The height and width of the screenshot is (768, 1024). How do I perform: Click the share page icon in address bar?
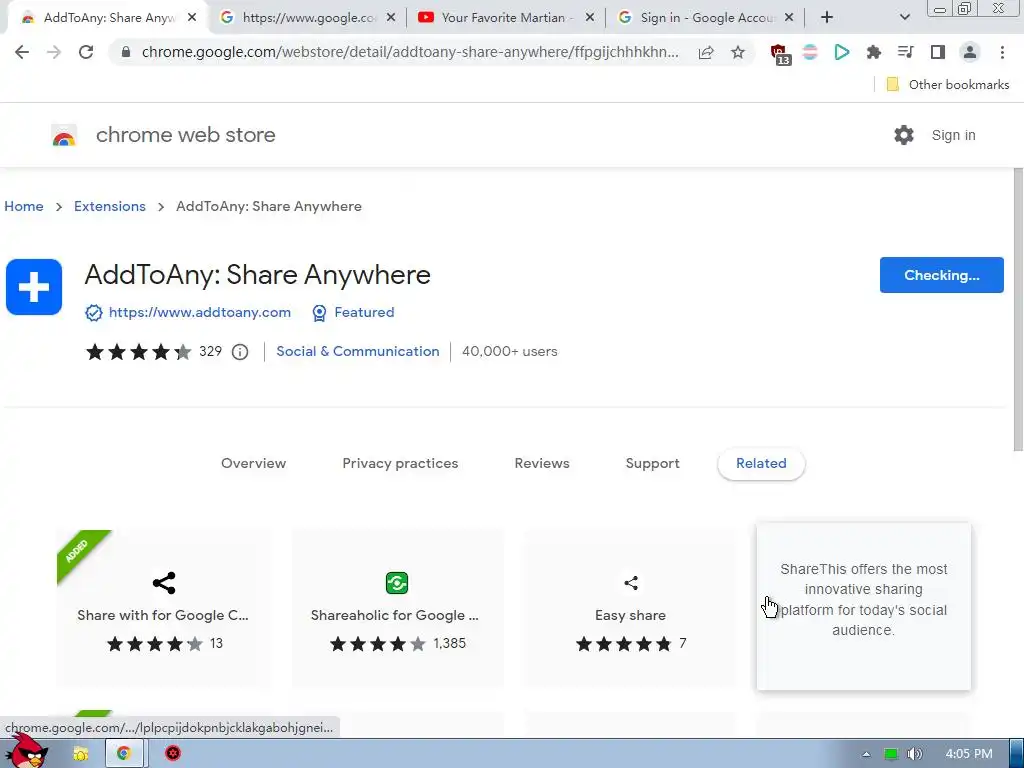click(x=706, y=52)
